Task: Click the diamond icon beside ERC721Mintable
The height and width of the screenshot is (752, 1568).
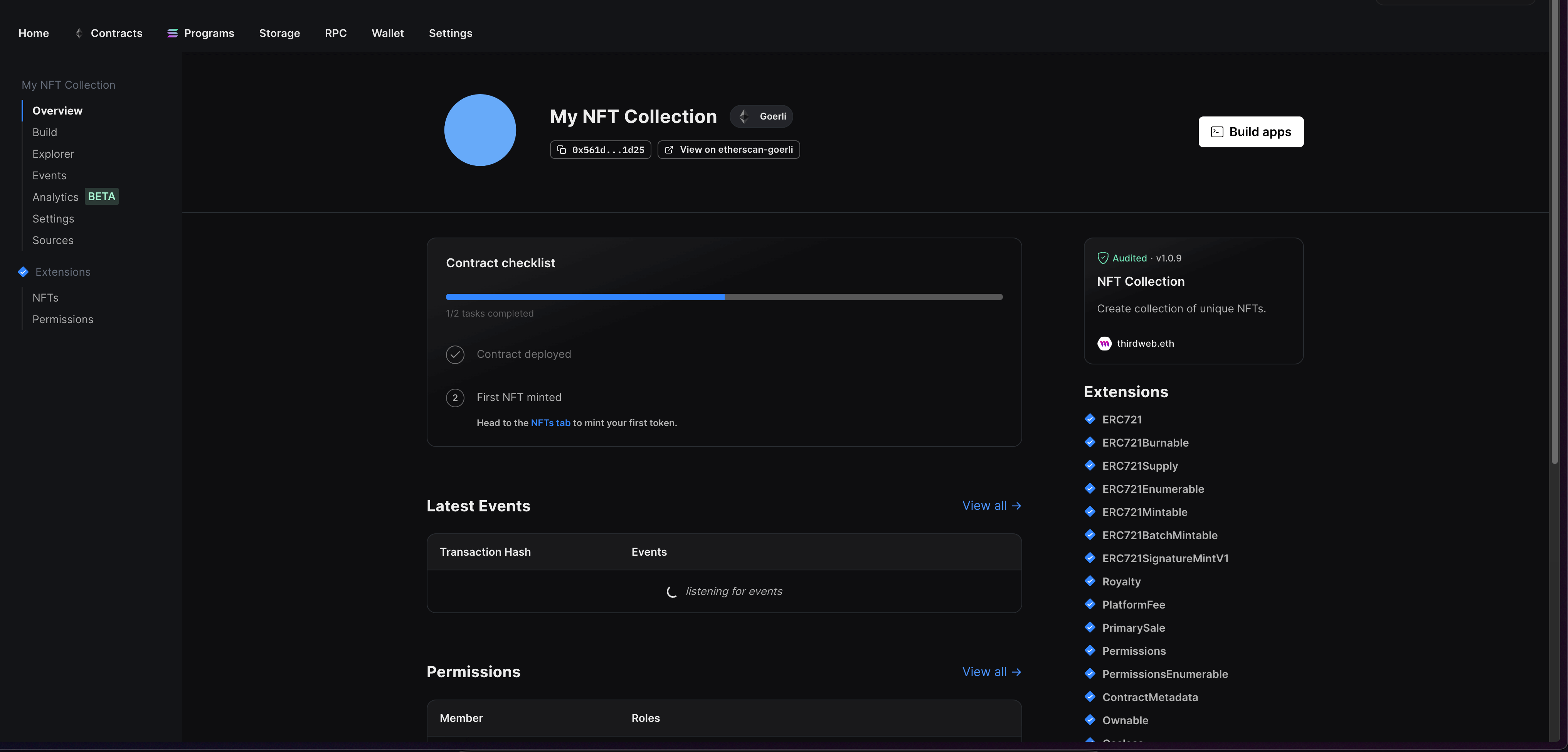Action: [x=1090, y=511]
